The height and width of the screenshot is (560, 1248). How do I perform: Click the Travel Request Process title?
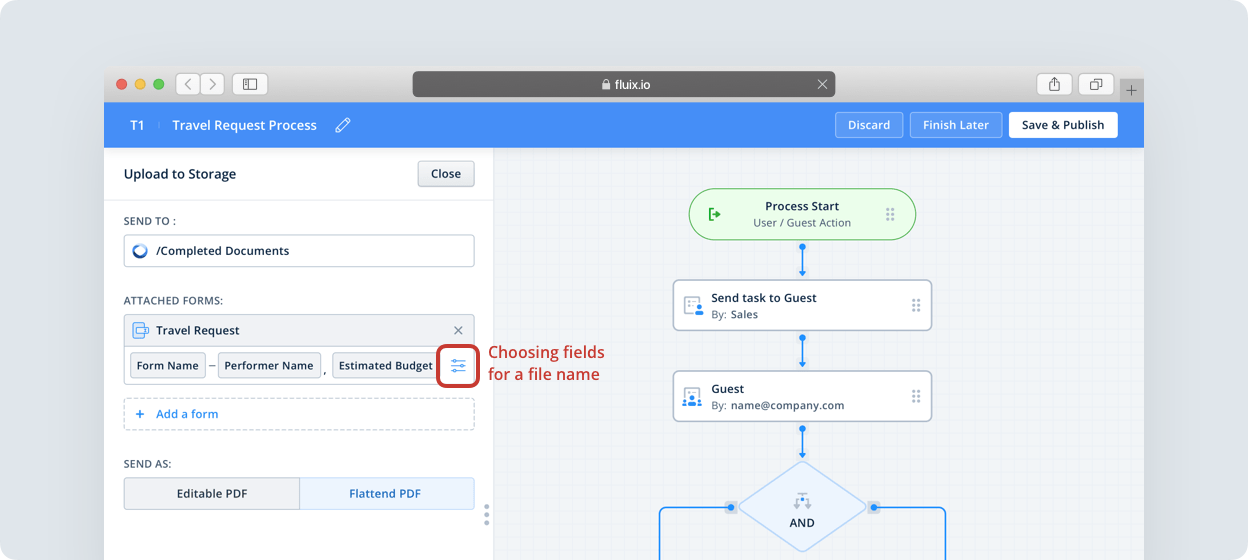coord(244,125)
